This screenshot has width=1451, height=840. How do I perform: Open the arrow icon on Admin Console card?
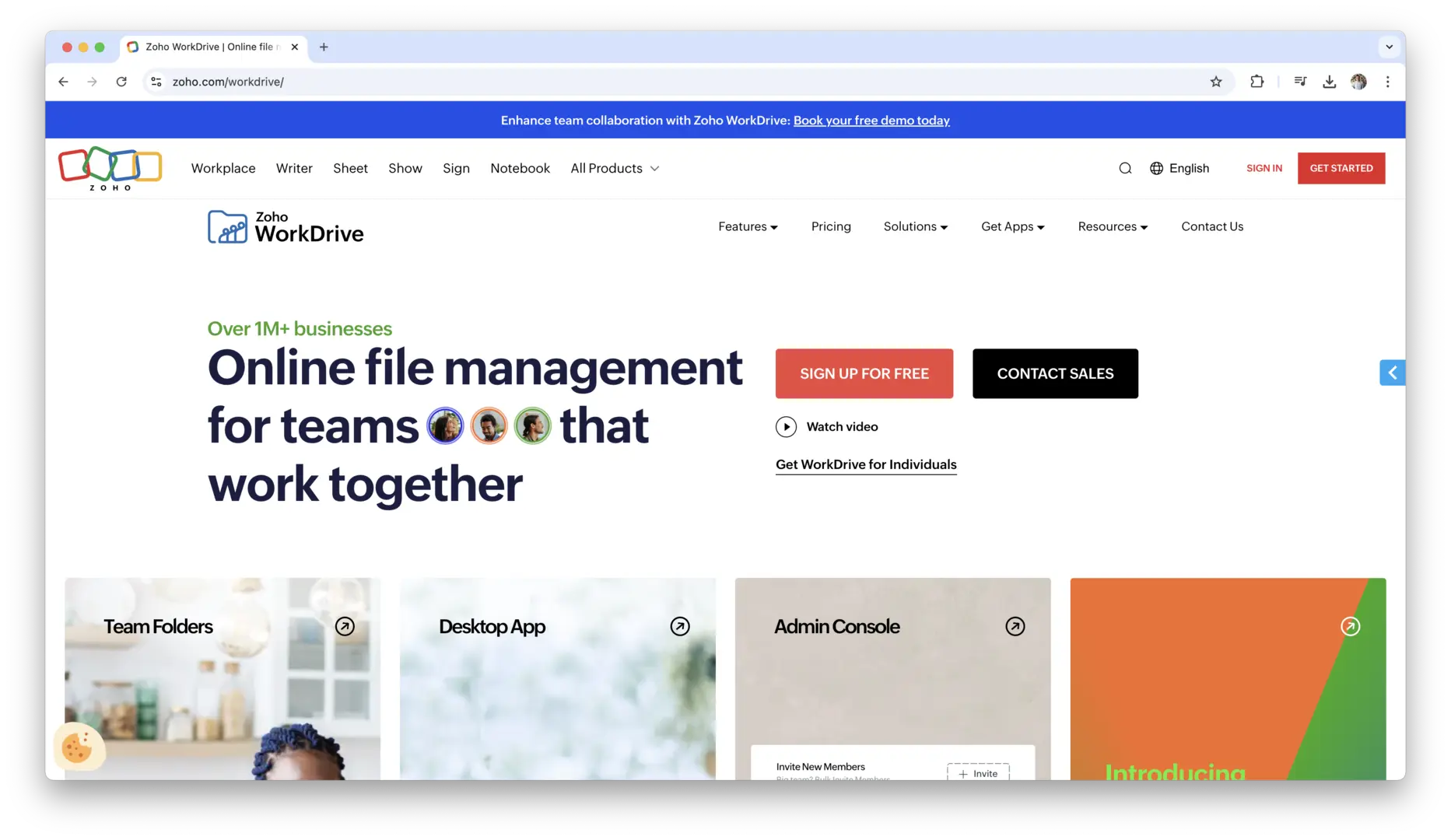1015,627
